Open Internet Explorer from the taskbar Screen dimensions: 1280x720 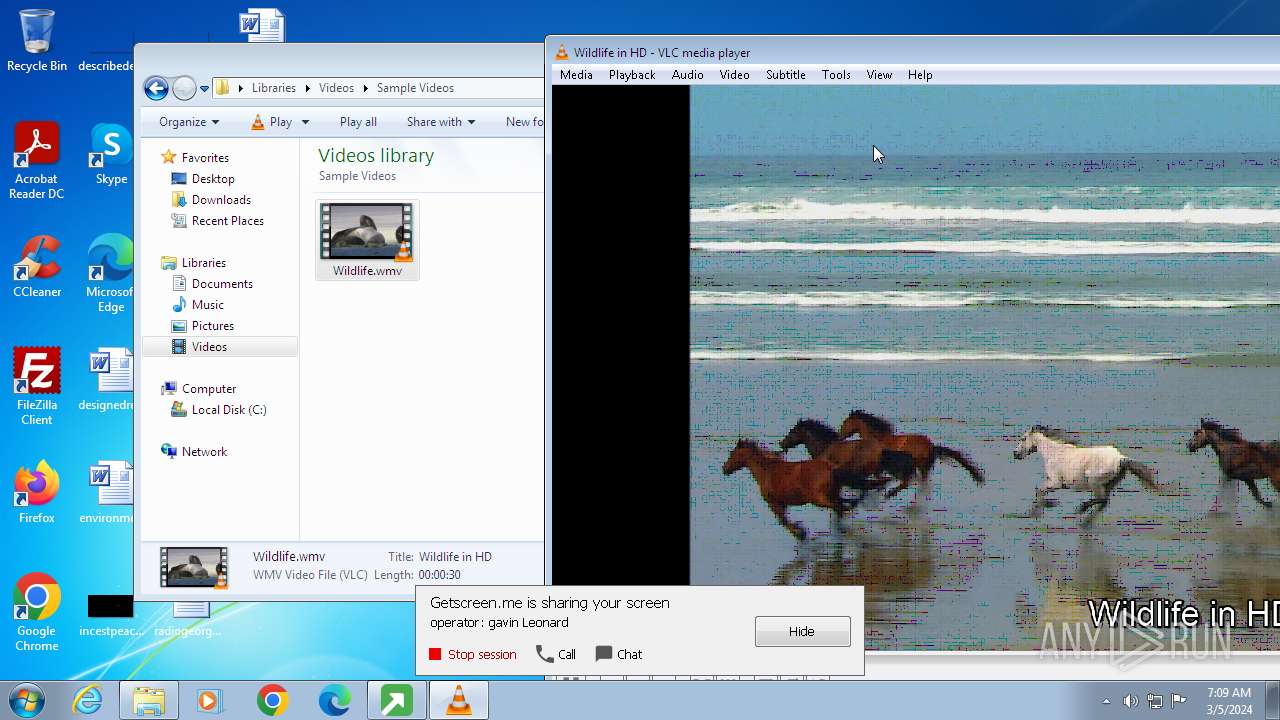point(87,700)
